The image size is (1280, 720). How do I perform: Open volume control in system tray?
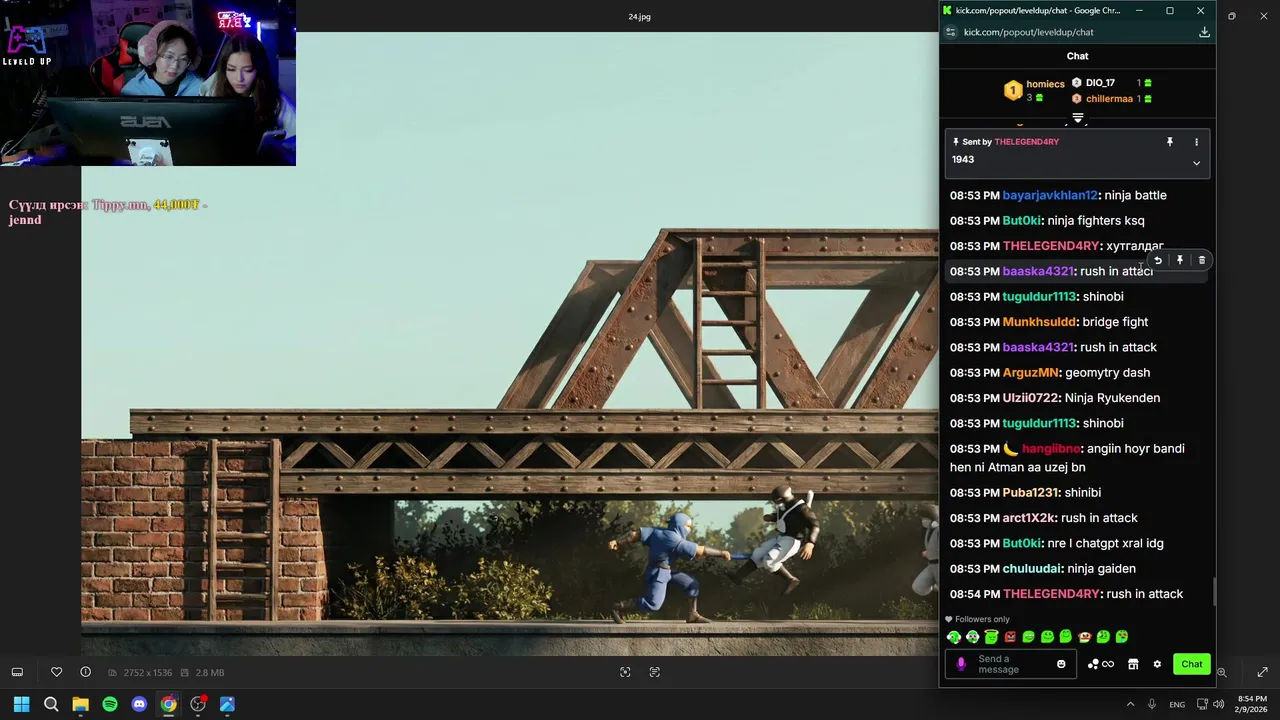[1218, 704]
